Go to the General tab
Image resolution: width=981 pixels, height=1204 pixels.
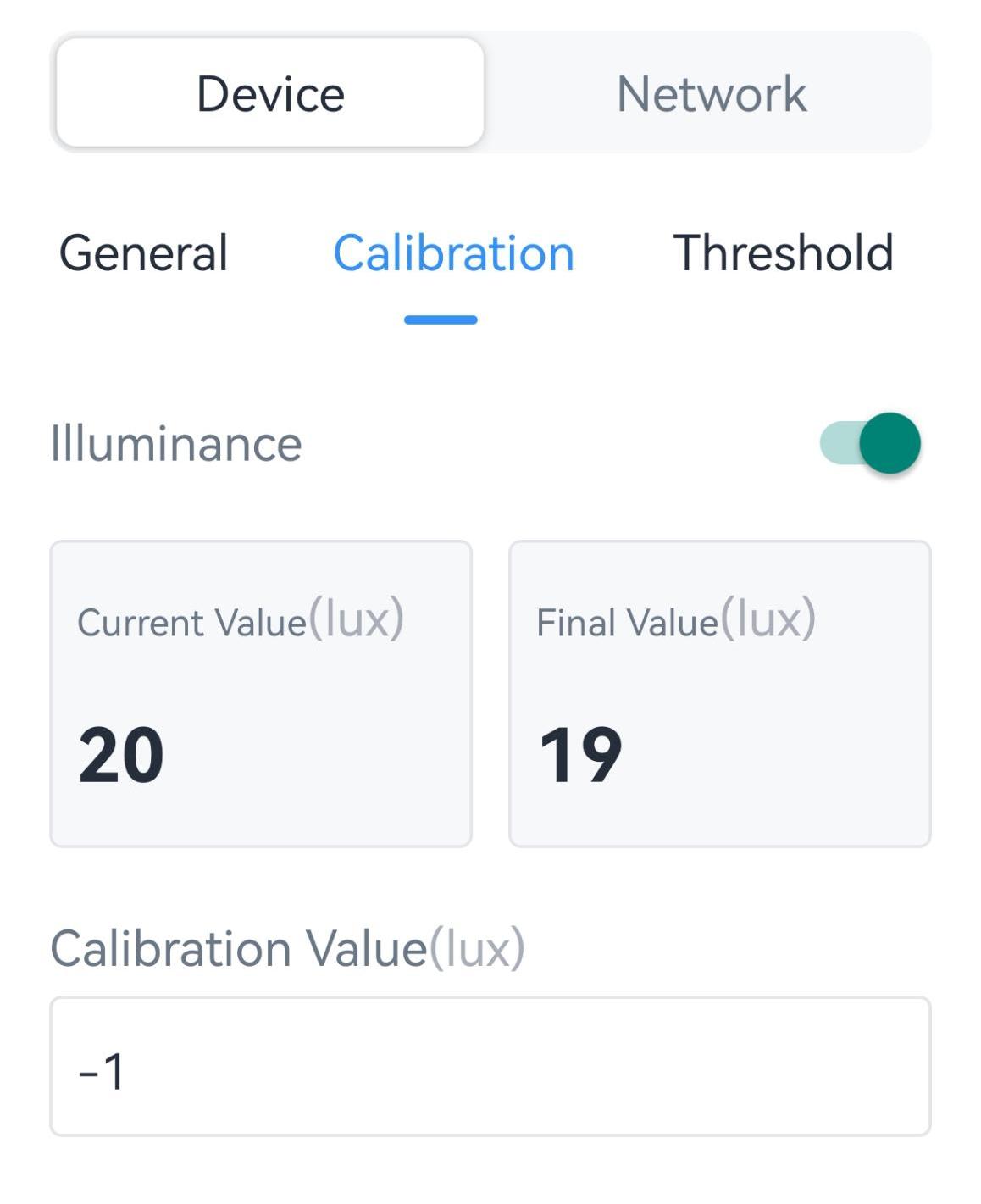(143, 252)
